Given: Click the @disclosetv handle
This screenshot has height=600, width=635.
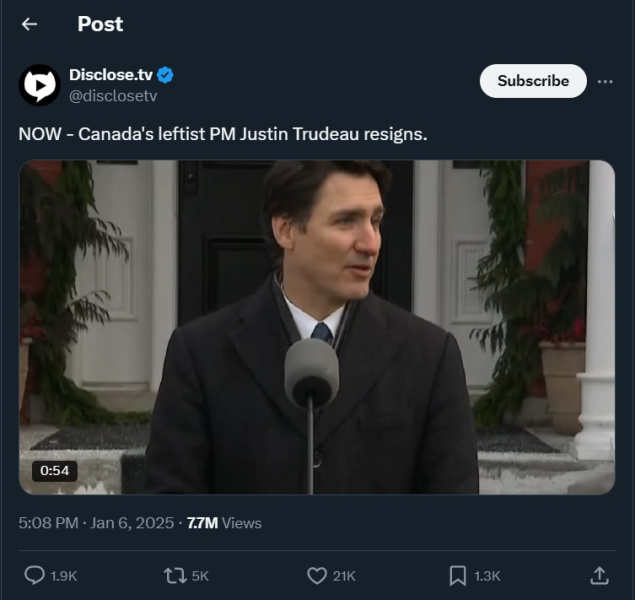Looking at the screenshot, I should pos(113,96).
